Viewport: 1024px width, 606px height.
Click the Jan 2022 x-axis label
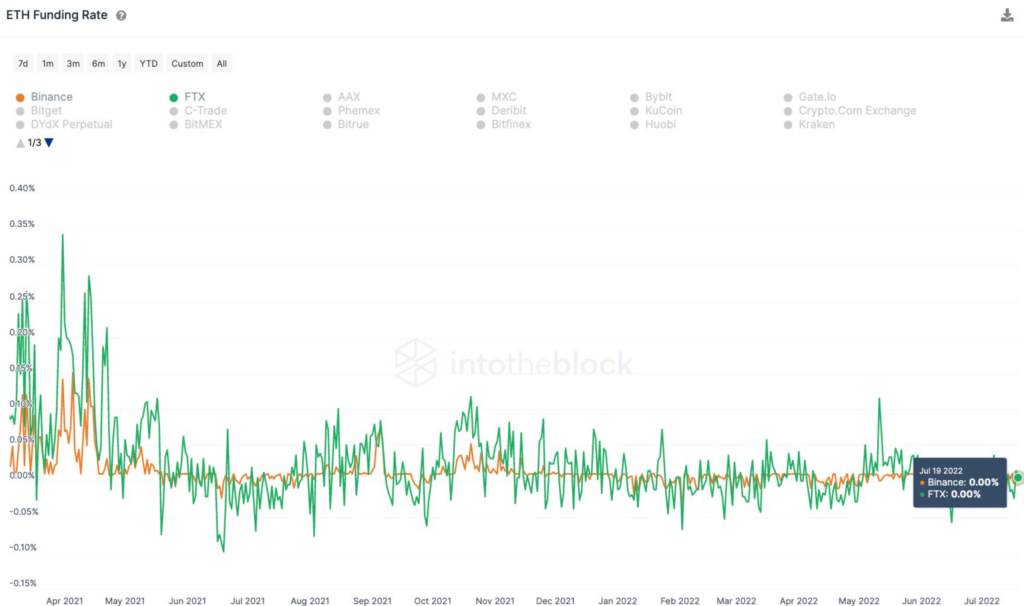[618, 601]
